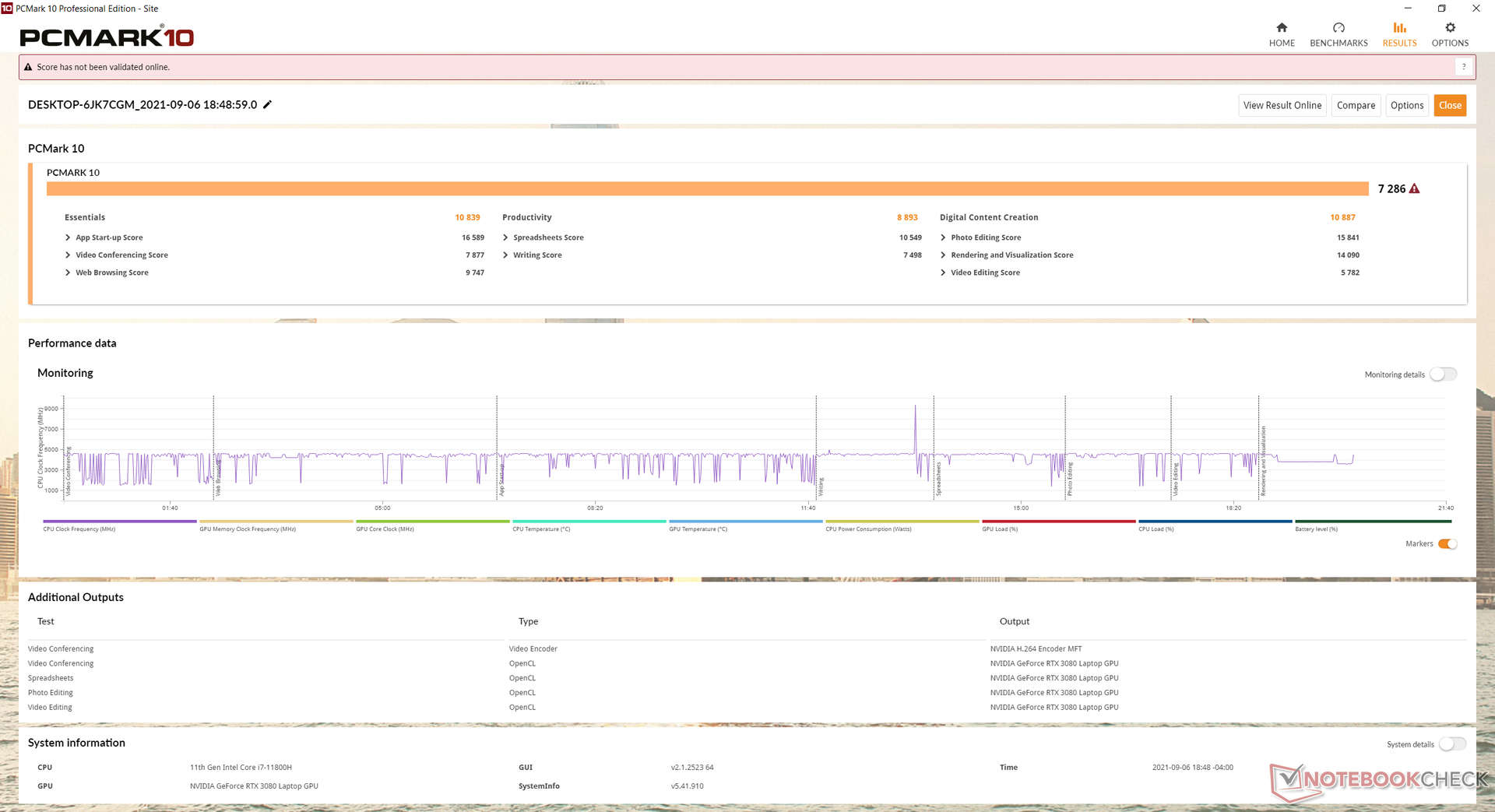Toggle the Monitoring details switch
Image resolution: width=1495 pixels, height=812 pixels.
[x=1443, y=374]
